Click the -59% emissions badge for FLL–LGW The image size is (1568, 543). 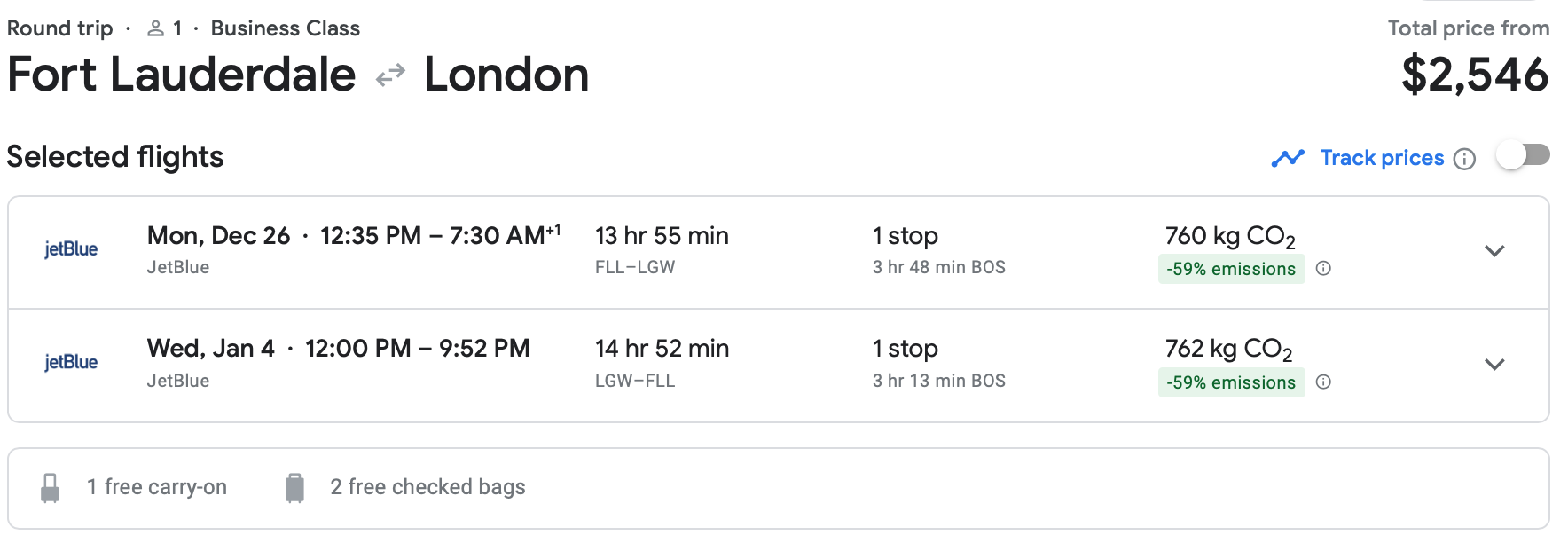coord(1231,269)
